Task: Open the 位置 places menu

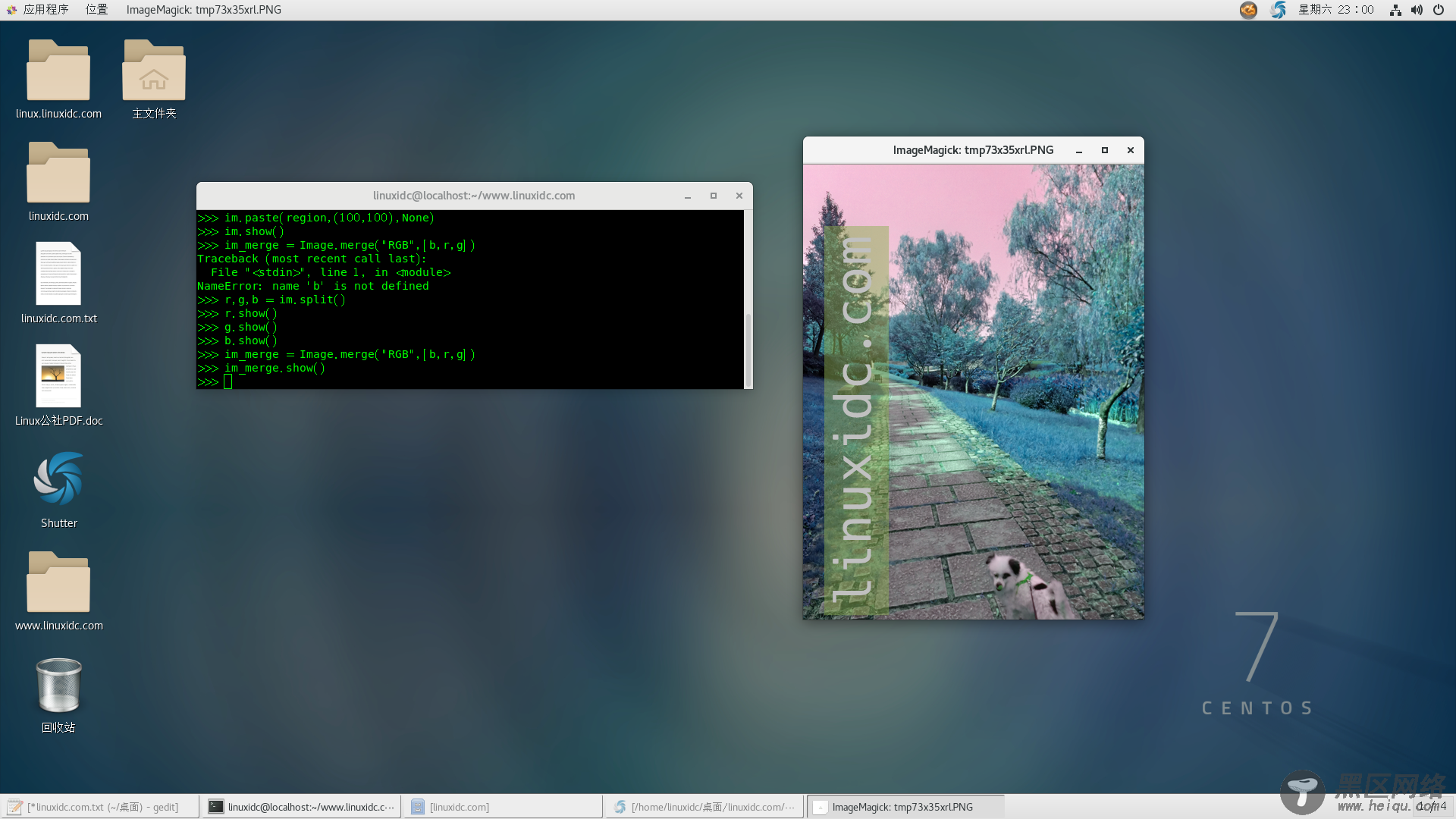Action: tap(96, 10)
